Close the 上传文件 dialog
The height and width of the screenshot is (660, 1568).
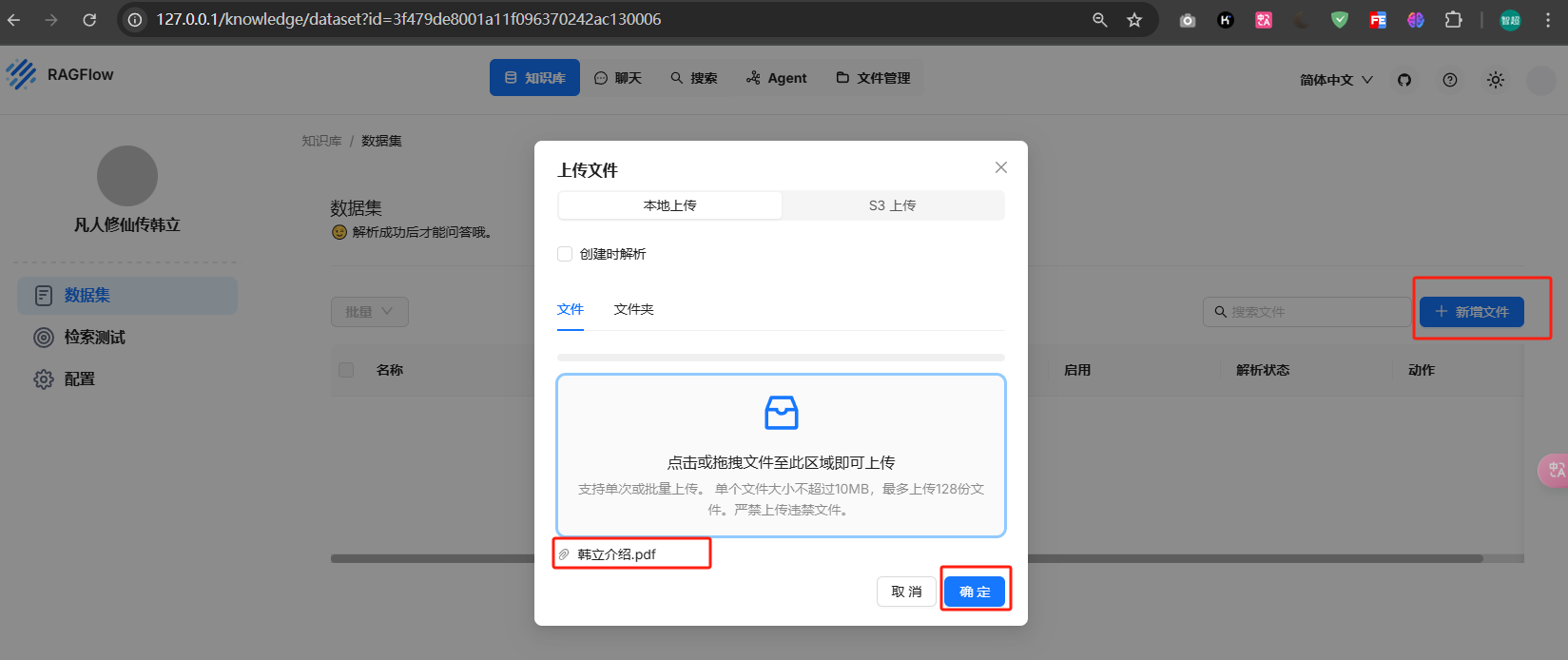tap(1001, 167)
